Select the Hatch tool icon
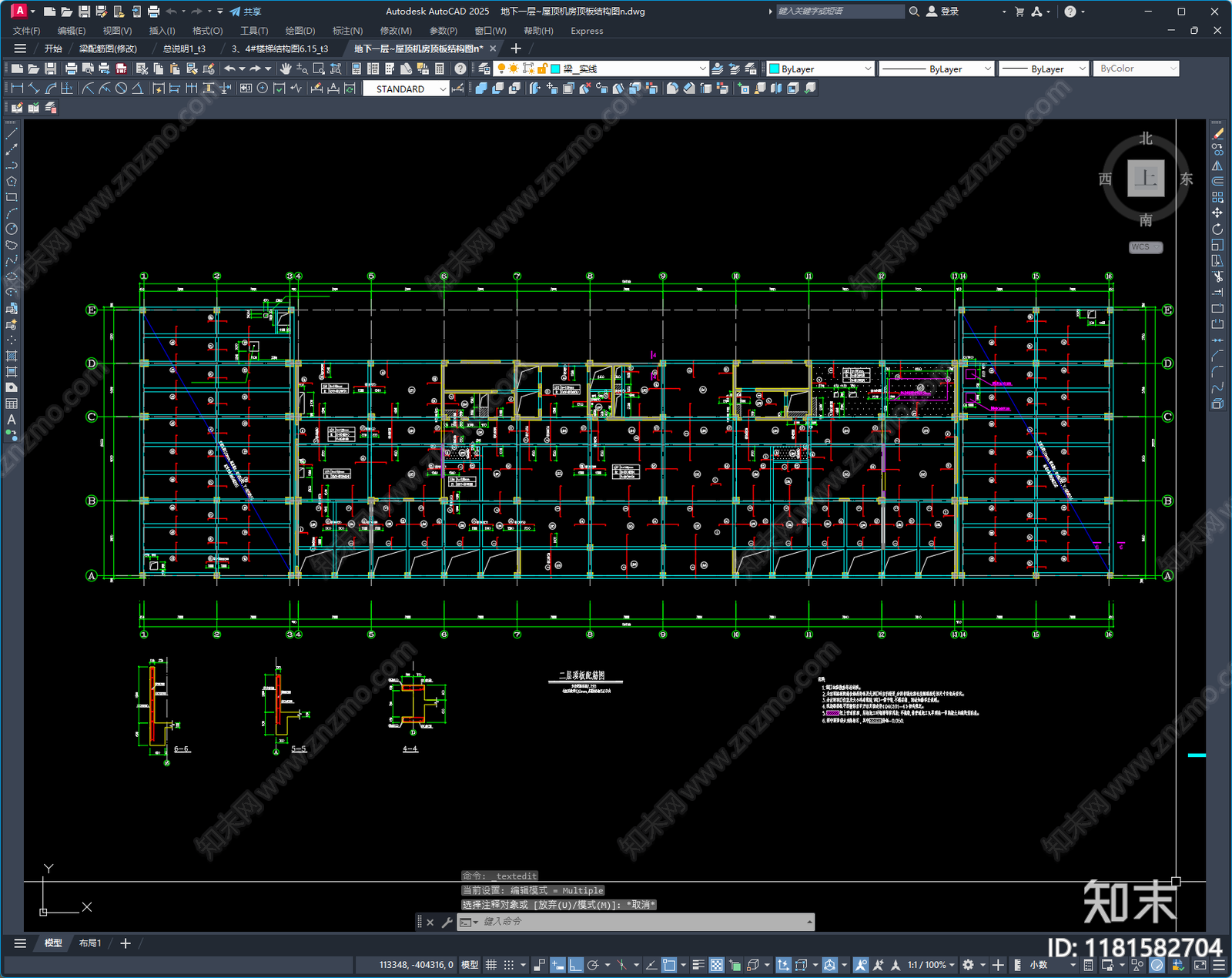Screen dimensions: 1232x978 (12, 356)
